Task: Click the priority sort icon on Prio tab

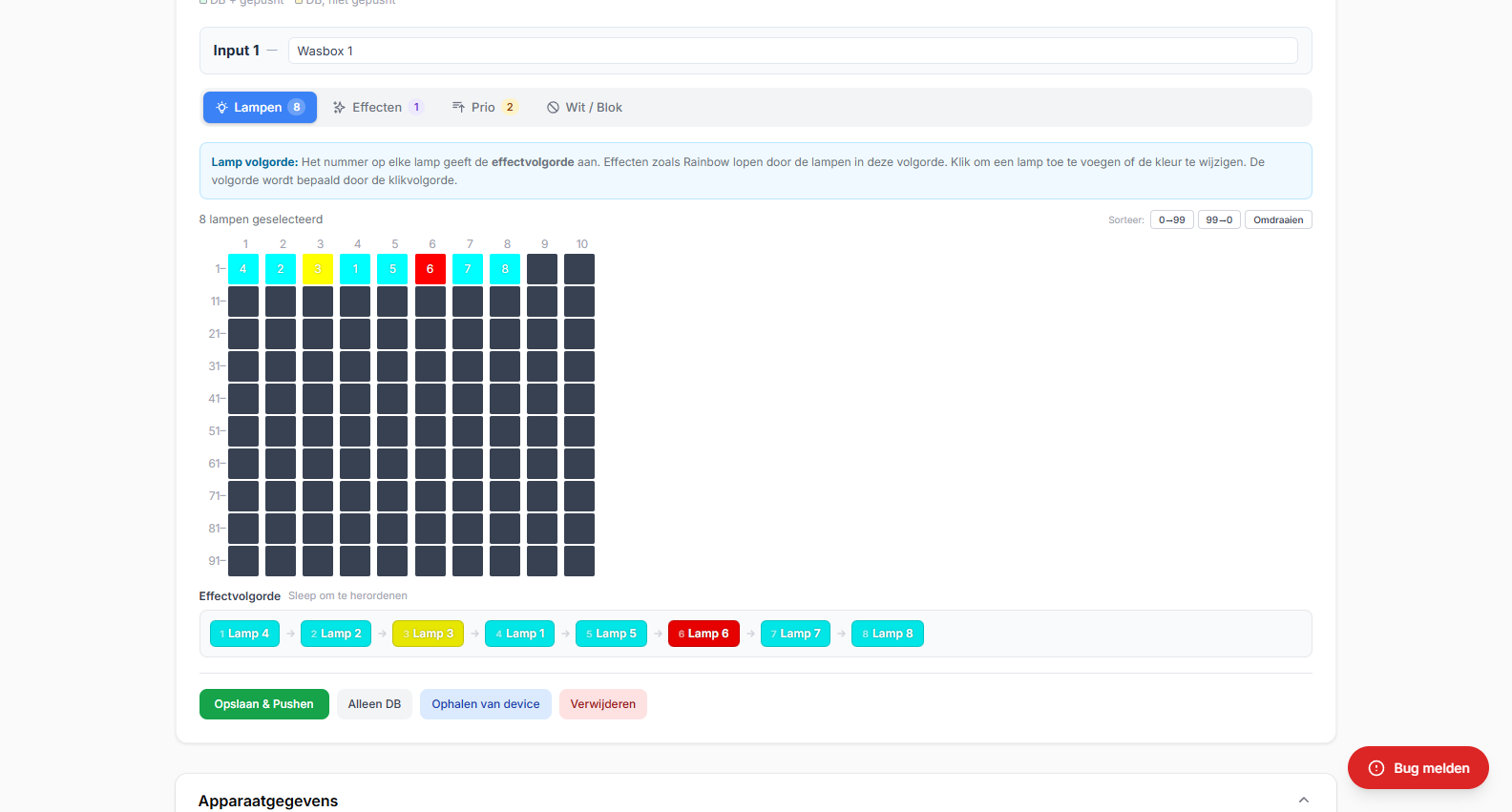Action: [458, 108]
